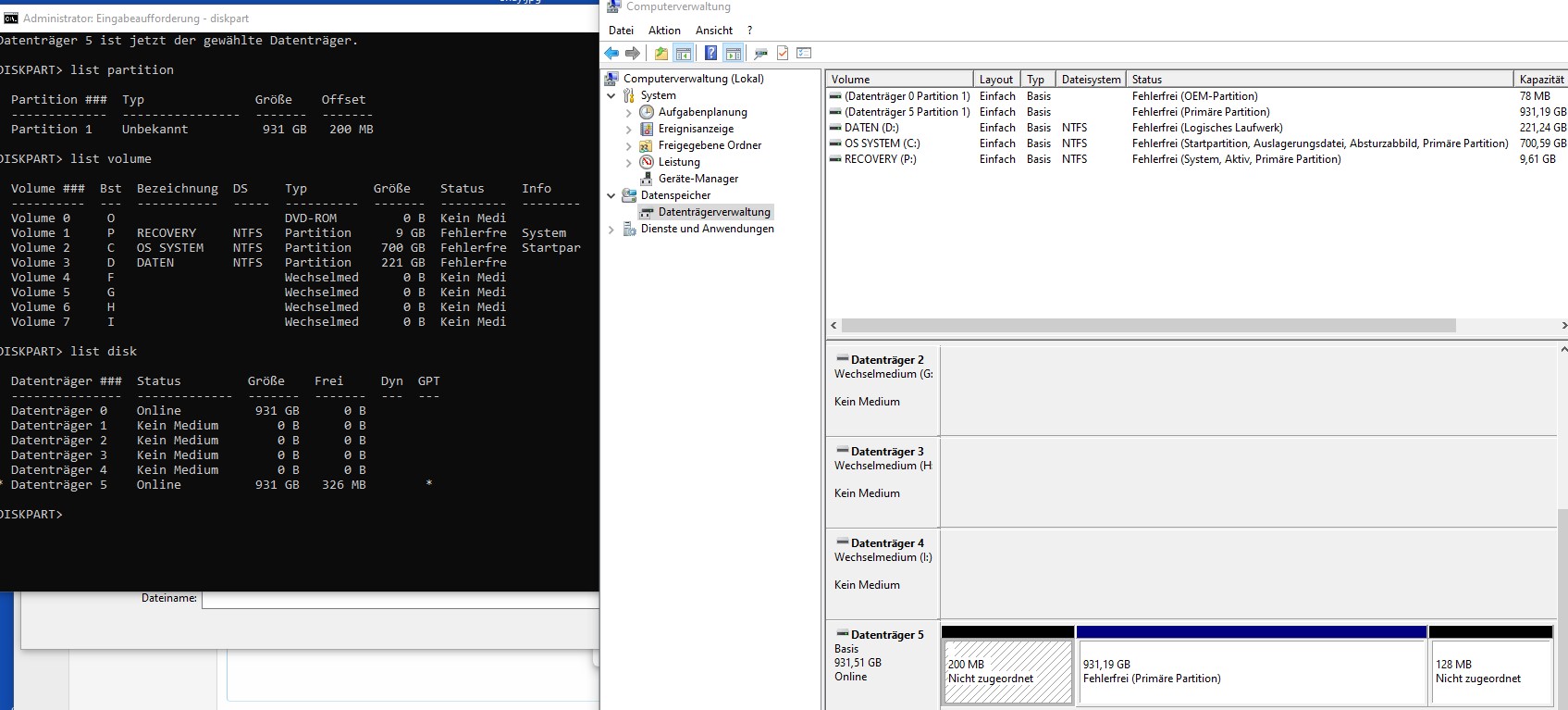Click the Datenspeicher storage icon

629,195
